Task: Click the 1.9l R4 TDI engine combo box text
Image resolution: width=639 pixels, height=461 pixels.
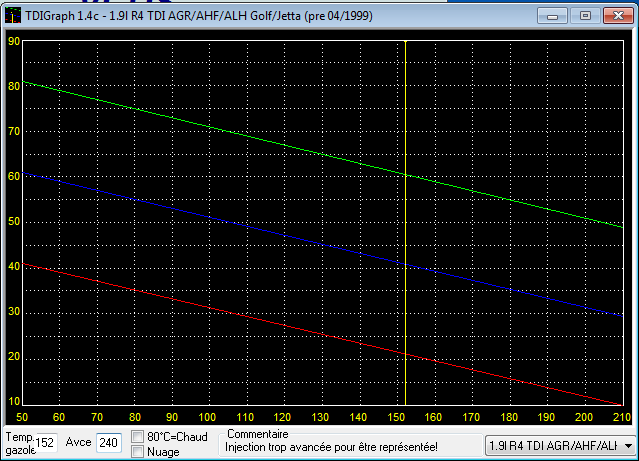Action: pyautogui.click(x=551, y=445)
